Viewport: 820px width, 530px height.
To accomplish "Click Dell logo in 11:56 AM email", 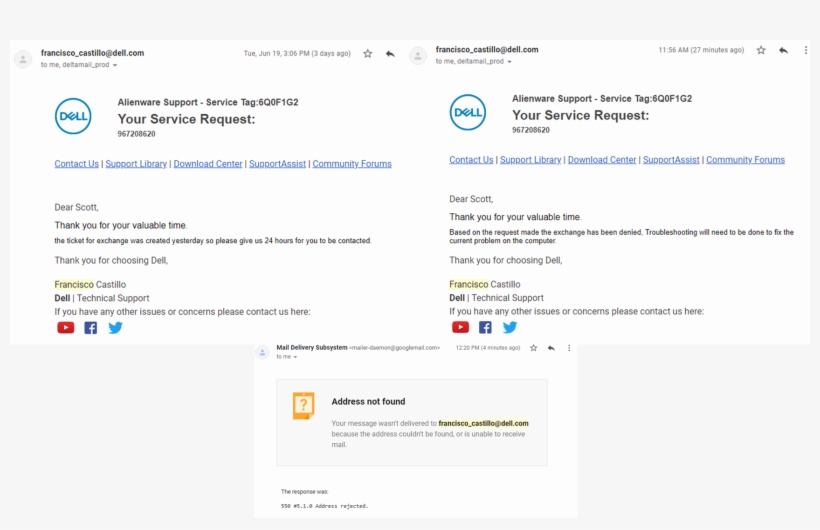I will pos(468,112).
